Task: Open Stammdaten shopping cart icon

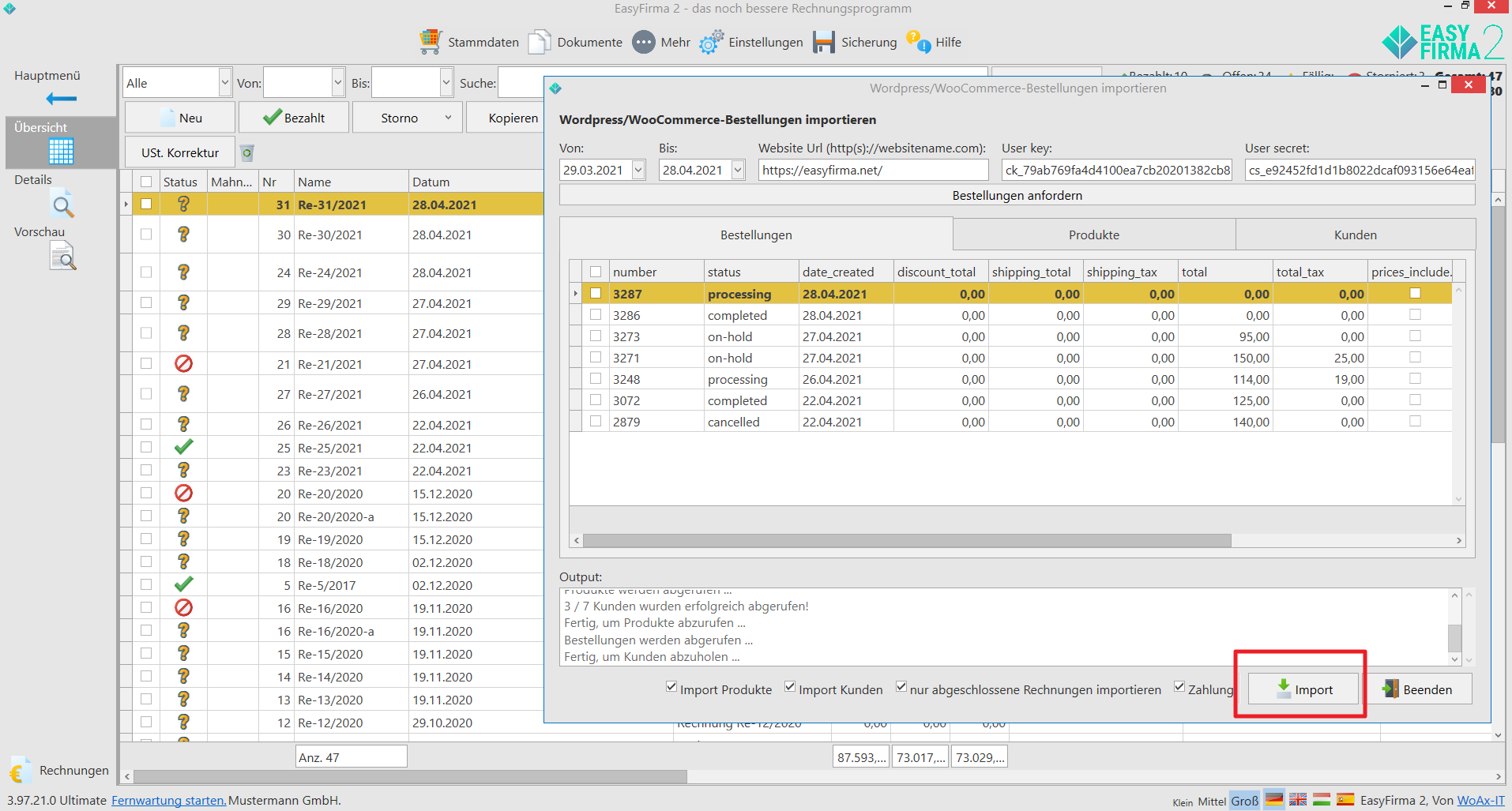Action: tap(430, 42)
